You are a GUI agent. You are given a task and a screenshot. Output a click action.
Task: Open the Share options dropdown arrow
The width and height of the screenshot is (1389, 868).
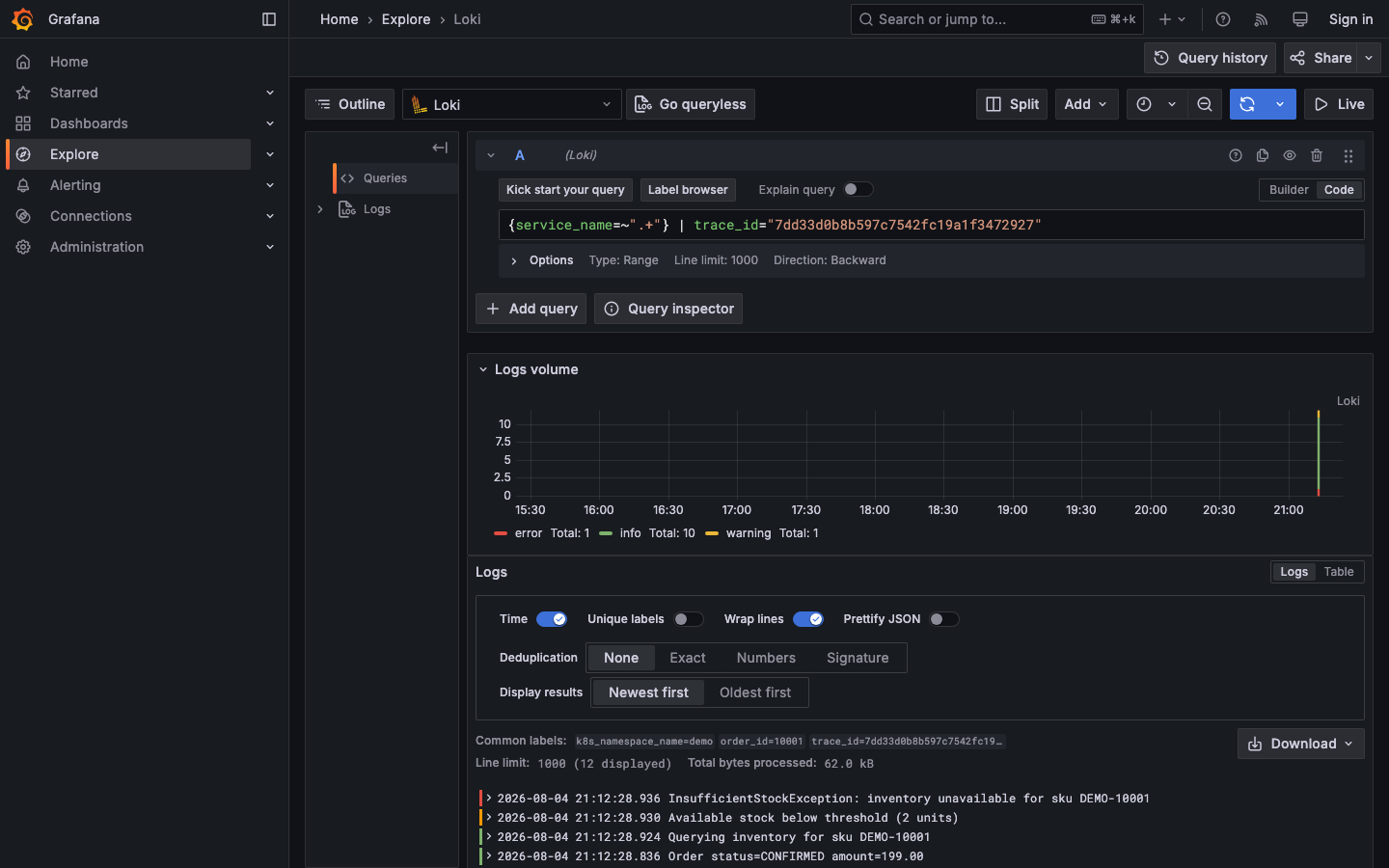point(1369,58)
